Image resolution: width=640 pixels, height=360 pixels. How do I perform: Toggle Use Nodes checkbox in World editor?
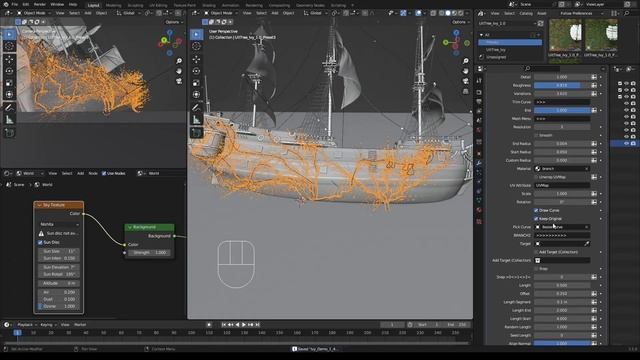104,173
